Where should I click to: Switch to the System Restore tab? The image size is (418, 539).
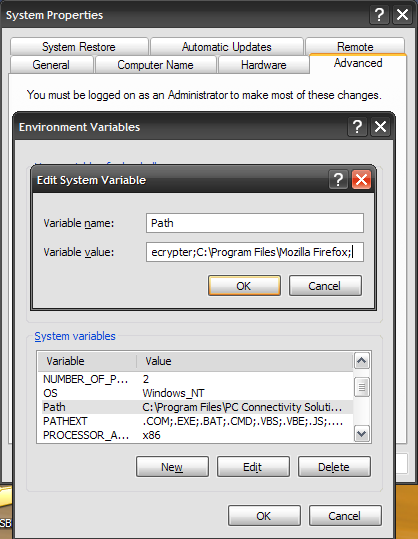(x=79, y=46)
